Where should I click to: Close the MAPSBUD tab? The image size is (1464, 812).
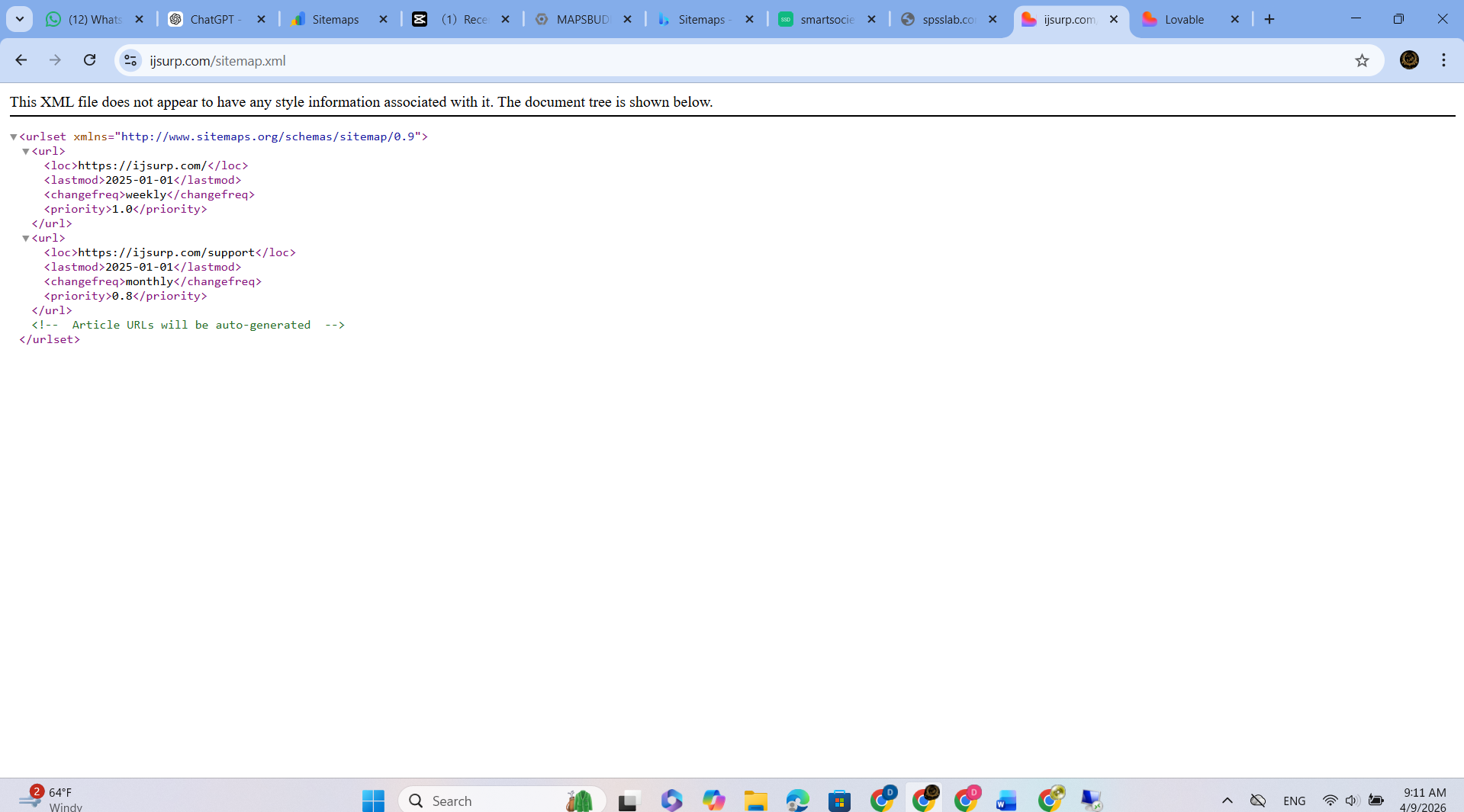point(627,19)
